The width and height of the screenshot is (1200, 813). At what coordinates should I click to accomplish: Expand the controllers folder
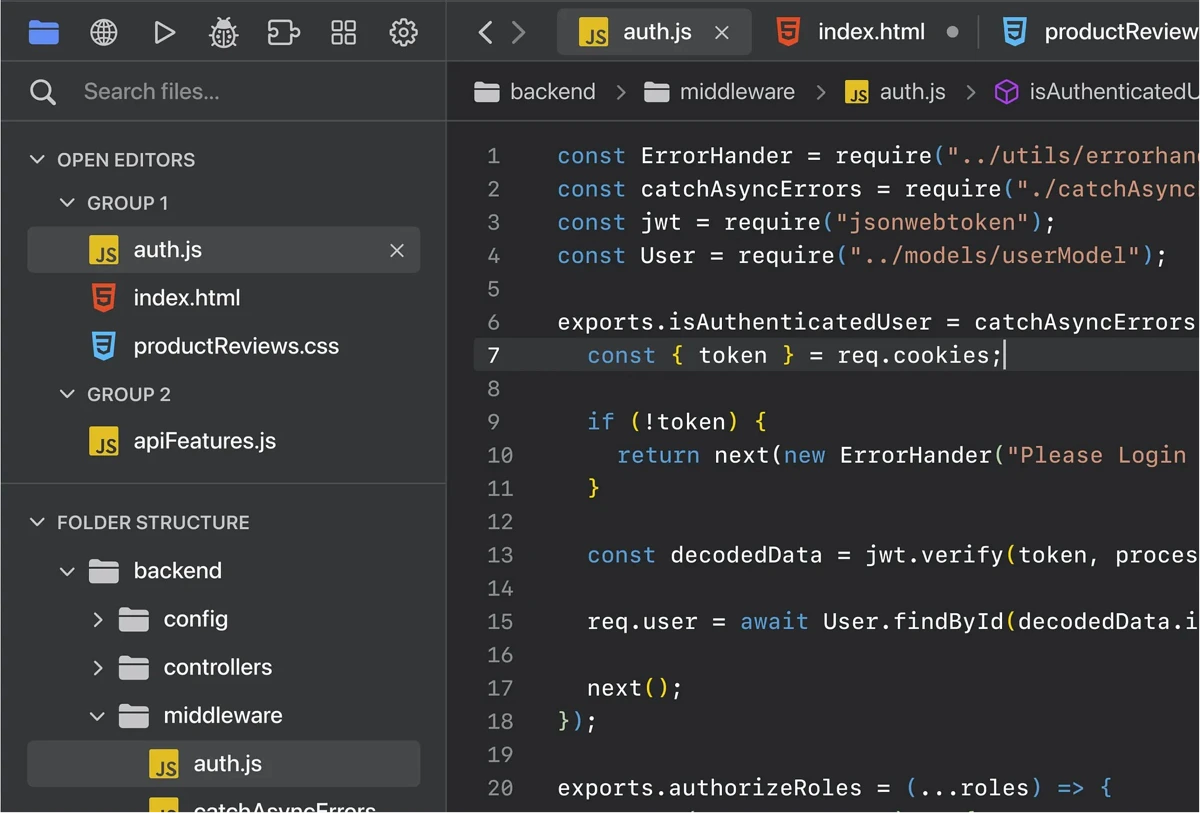[x=98, y=667]
